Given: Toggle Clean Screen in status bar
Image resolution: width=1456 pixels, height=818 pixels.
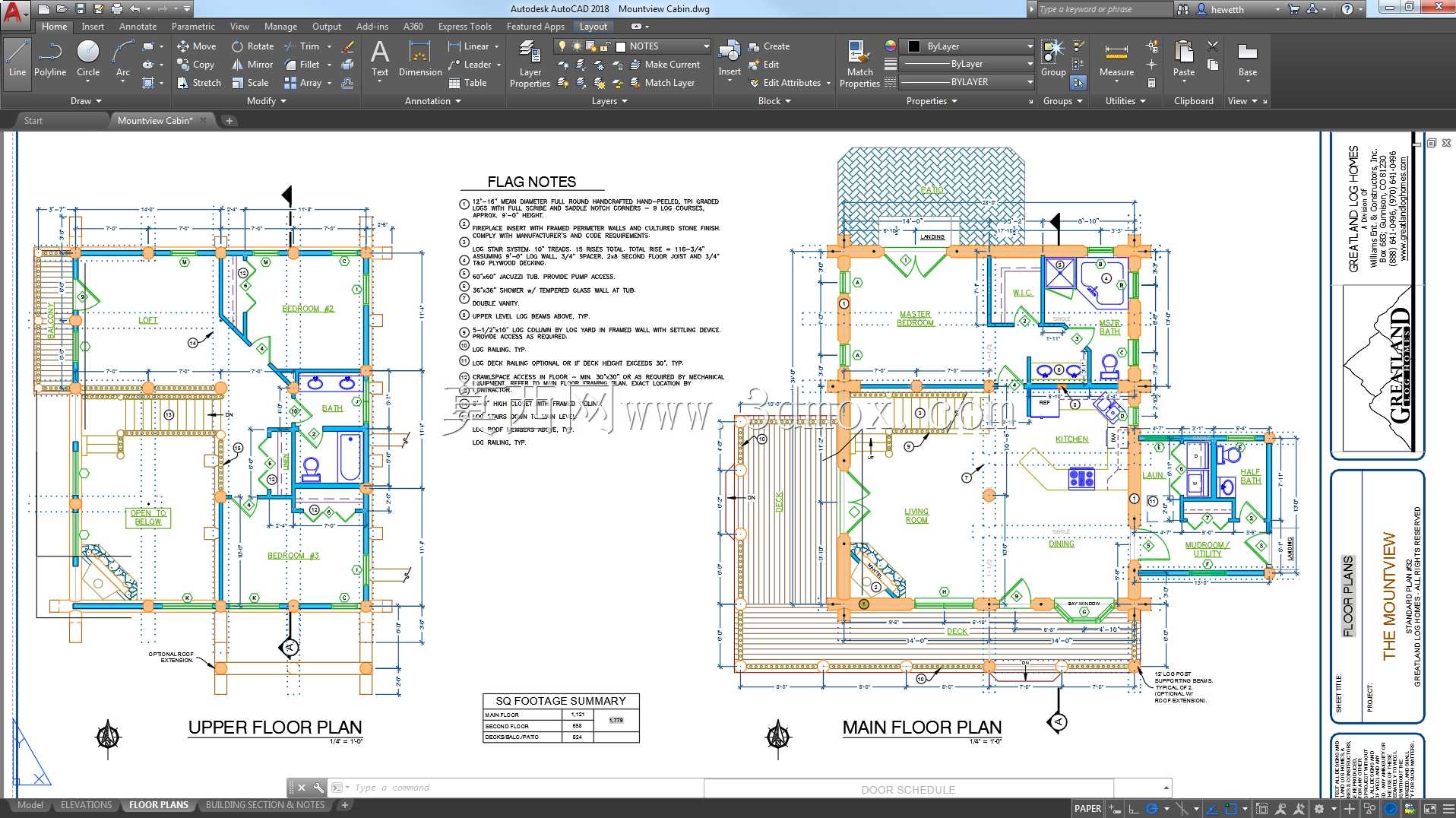Looking at the screenshot, I should coord(1429,809).
